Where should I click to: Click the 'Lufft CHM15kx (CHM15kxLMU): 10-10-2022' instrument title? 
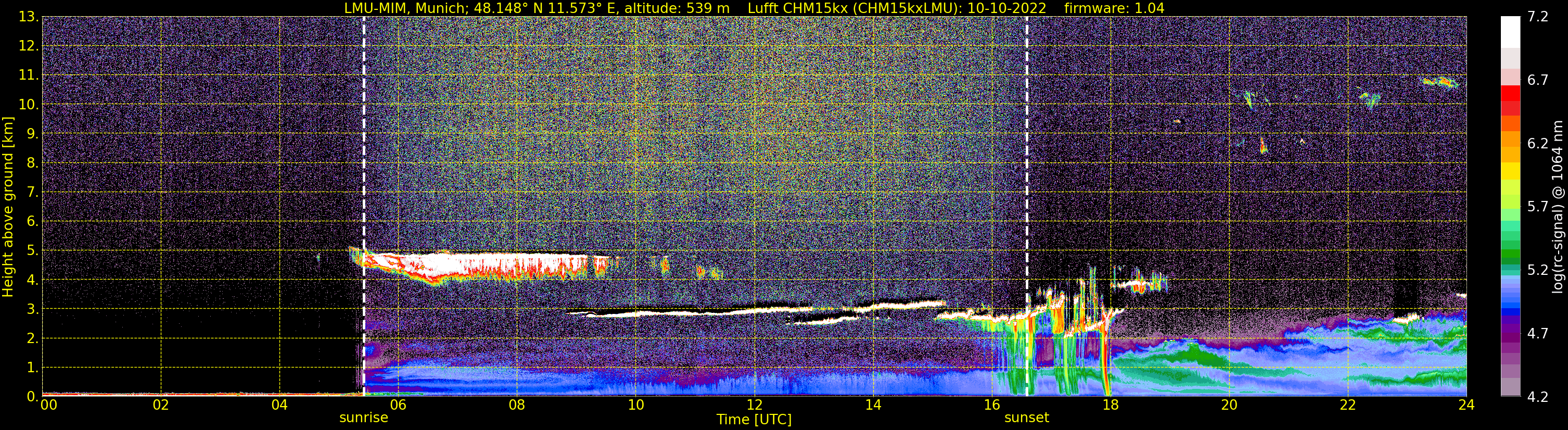coord(897,8)
